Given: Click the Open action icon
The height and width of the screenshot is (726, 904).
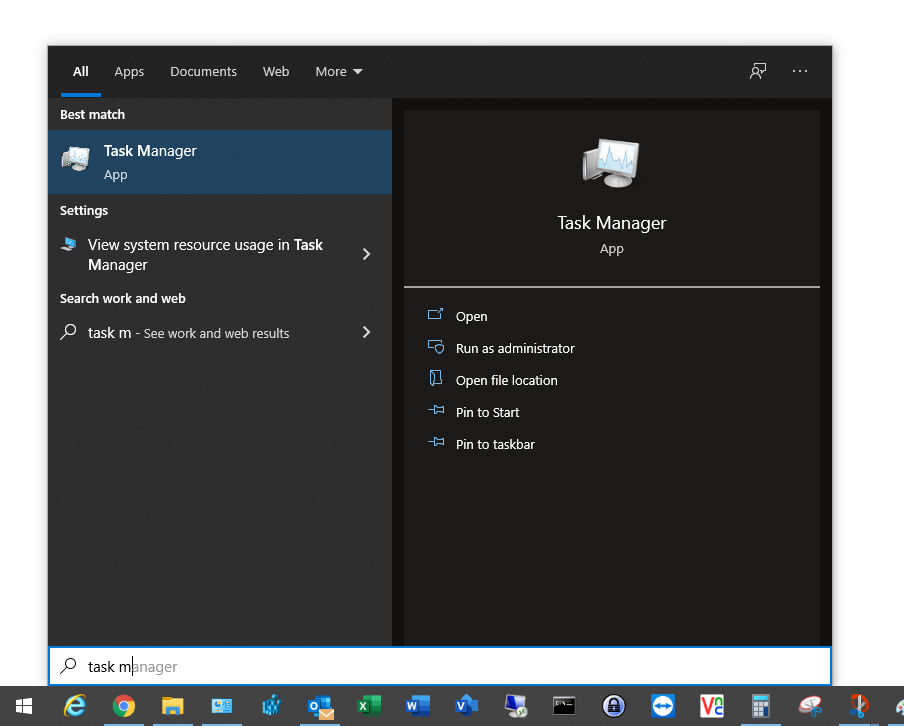Looking at the screenshot, I should [435, 314].
